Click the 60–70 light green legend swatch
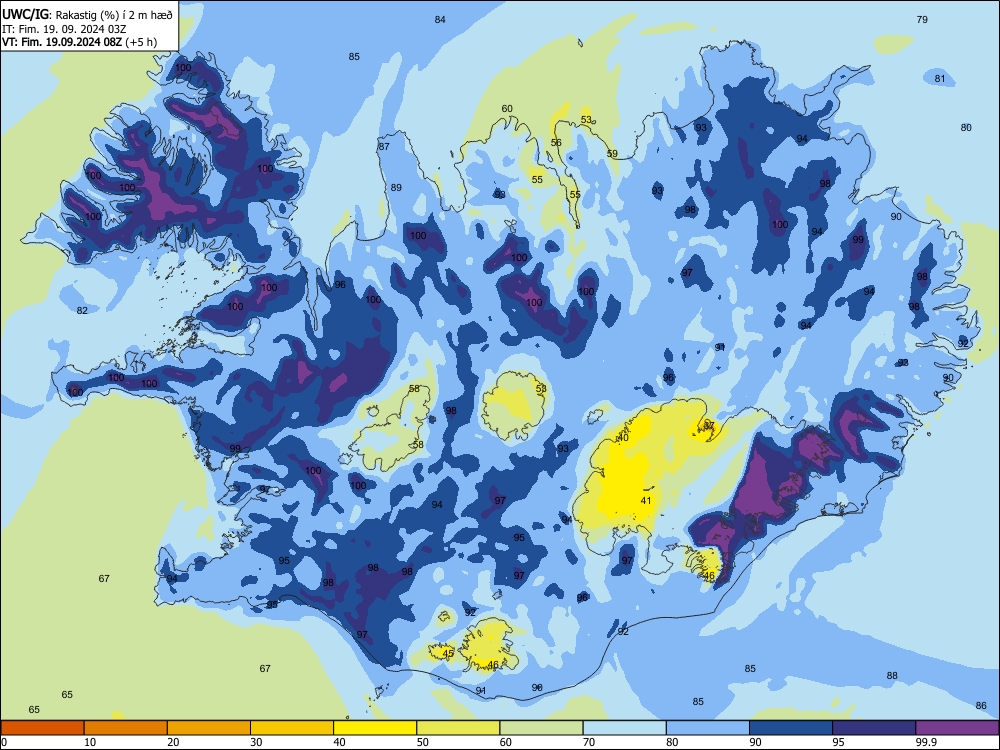This screenshot has height=750, width=1000. pyautogui.click(x=541, y=728)
